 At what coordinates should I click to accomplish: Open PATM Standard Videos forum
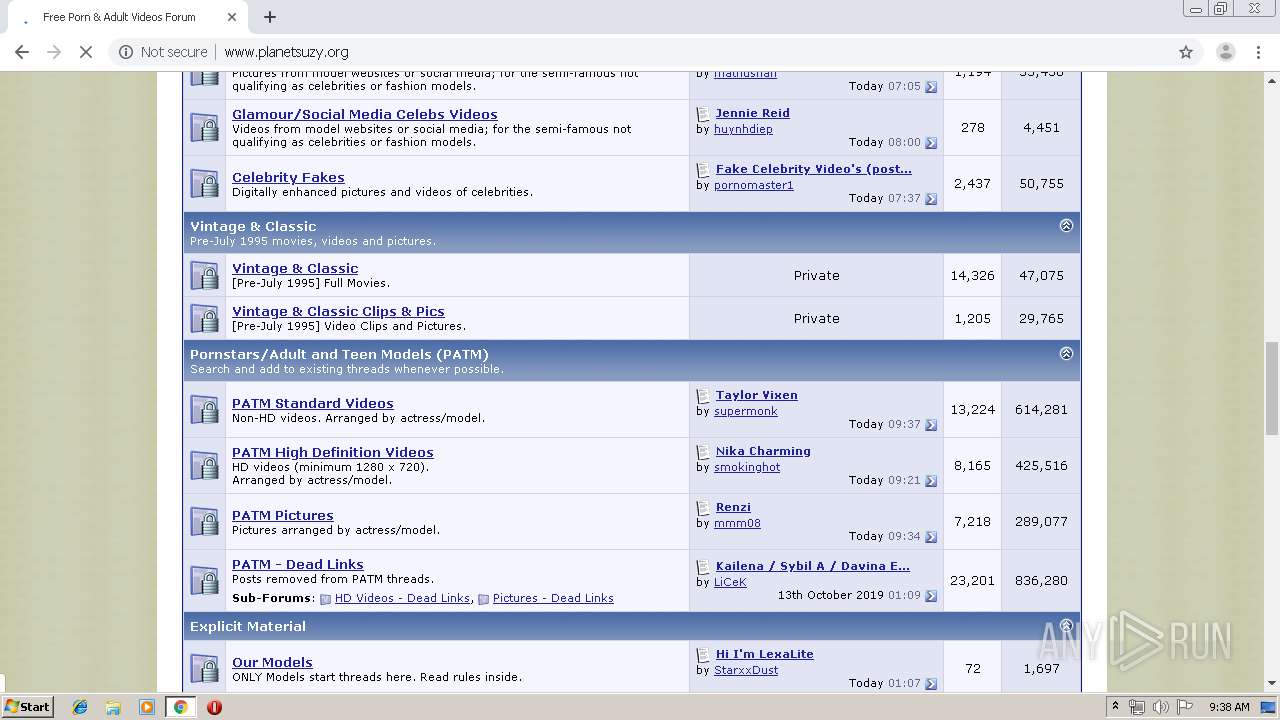point(313,403)
